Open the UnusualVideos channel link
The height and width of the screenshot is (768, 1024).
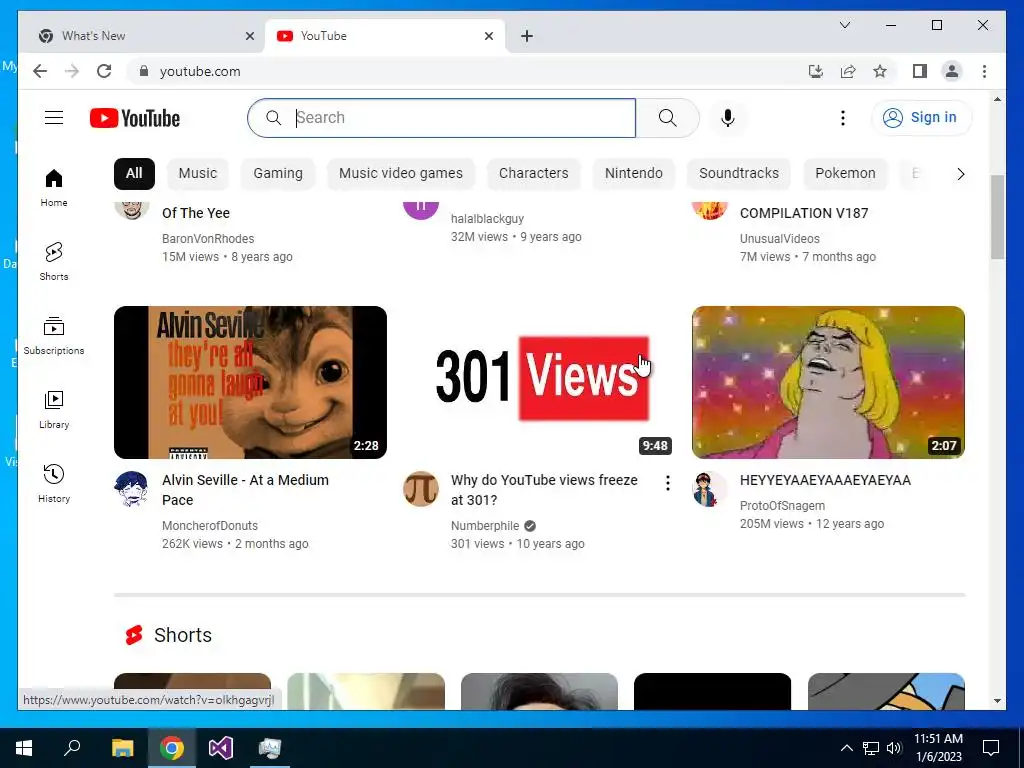779,239
